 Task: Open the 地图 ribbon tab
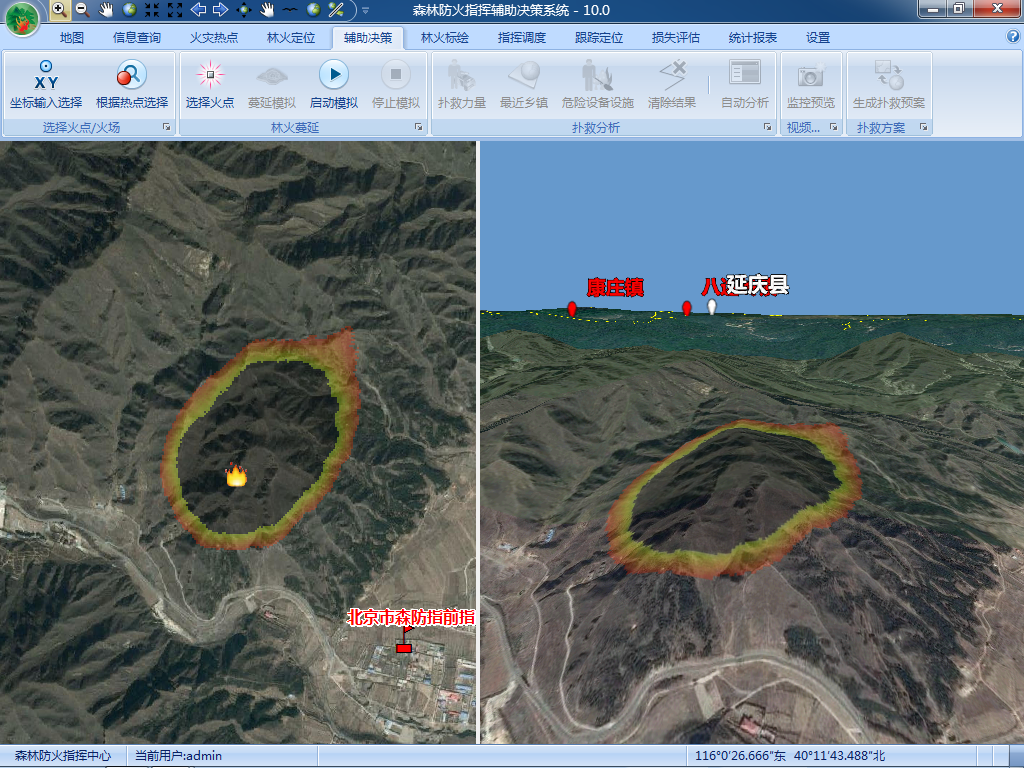(72, 38)
